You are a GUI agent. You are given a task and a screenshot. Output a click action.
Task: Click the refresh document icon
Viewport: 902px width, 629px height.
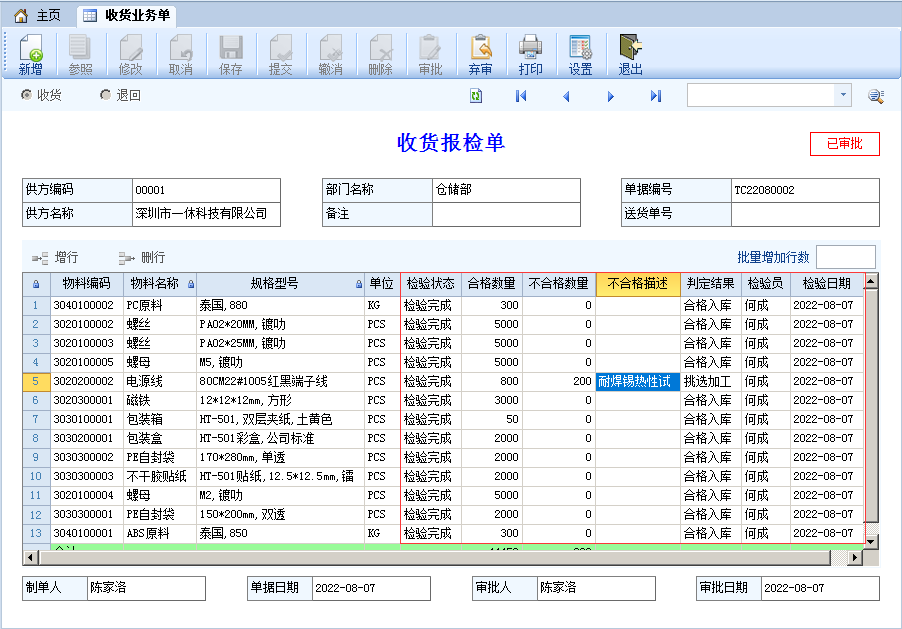(x=476, y=96)
